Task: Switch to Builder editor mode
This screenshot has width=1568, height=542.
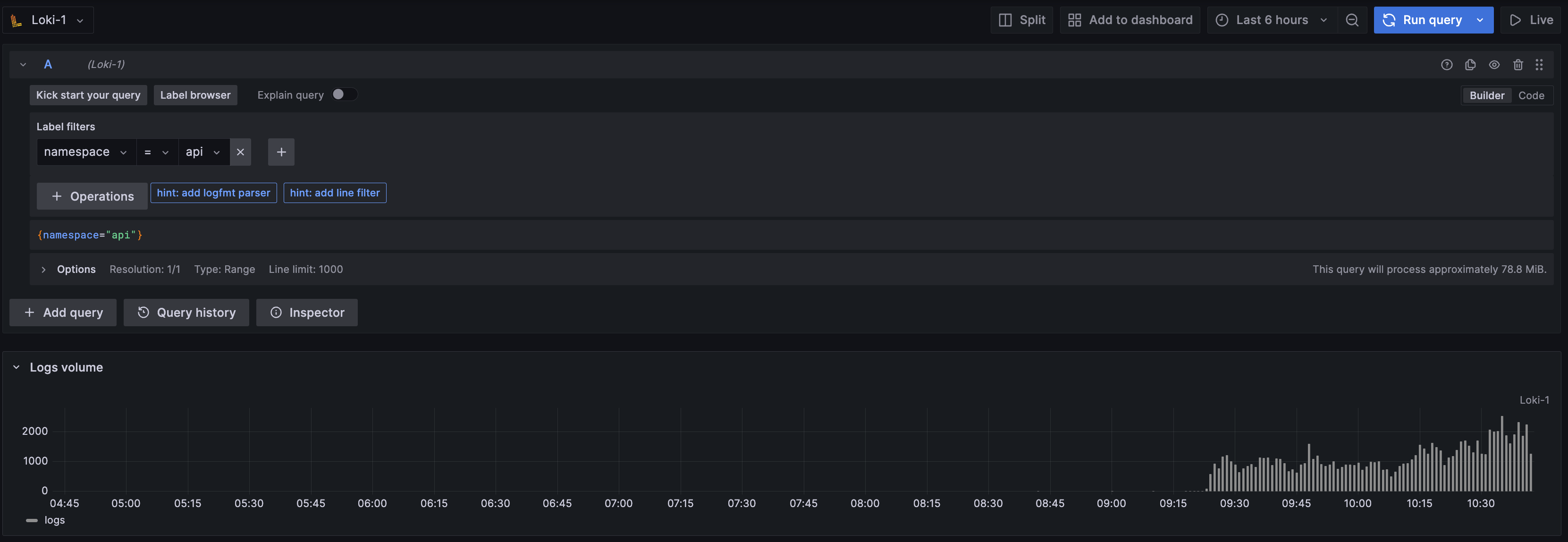Action: (1486, 96)
